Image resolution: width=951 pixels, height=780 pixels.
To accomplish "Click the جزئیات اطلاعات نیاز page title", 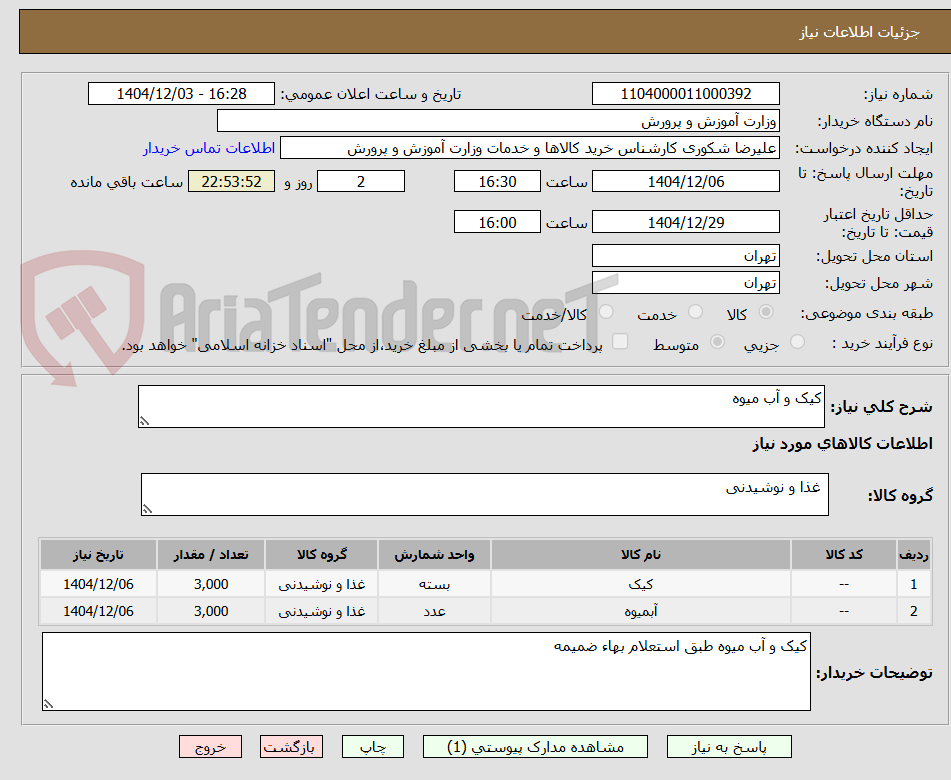I will click(x=859, y=32).
